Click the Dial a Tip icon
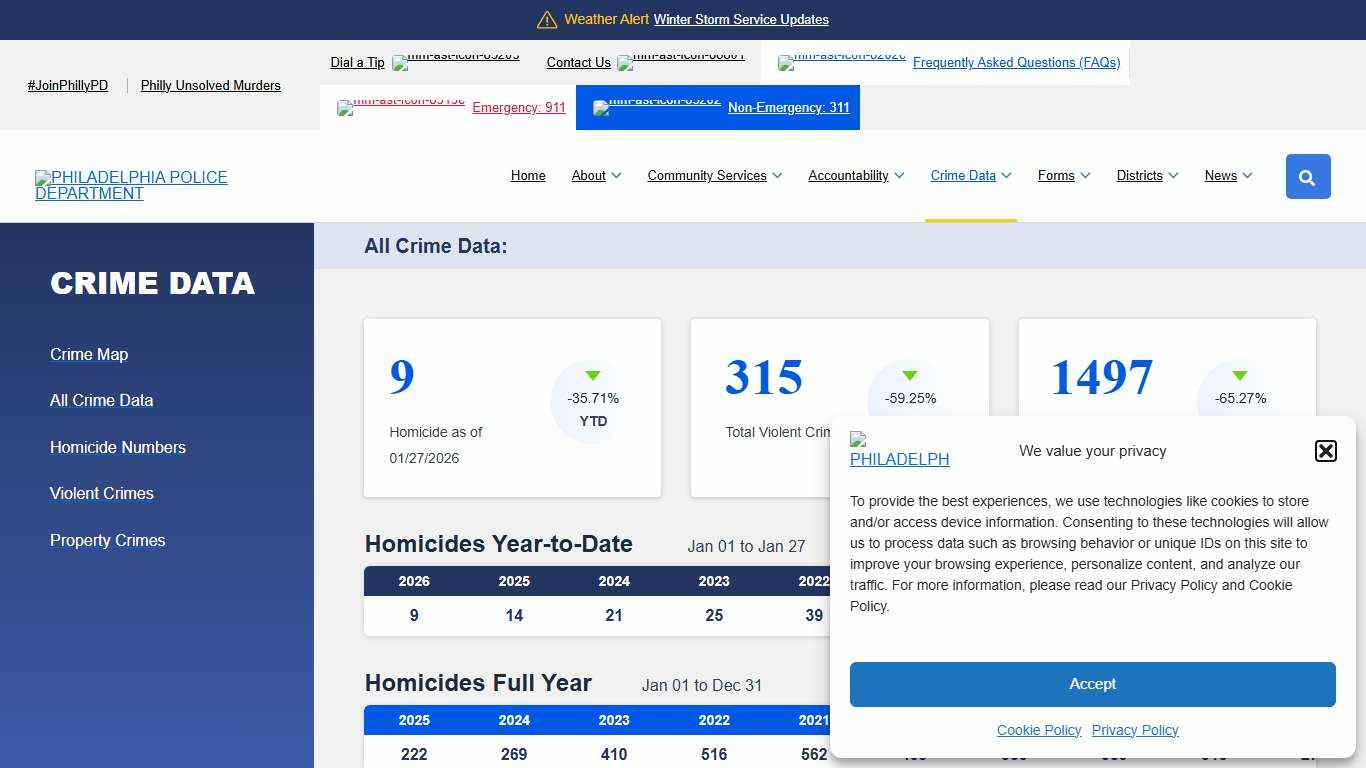The image size is (1366, 768). 455,63
